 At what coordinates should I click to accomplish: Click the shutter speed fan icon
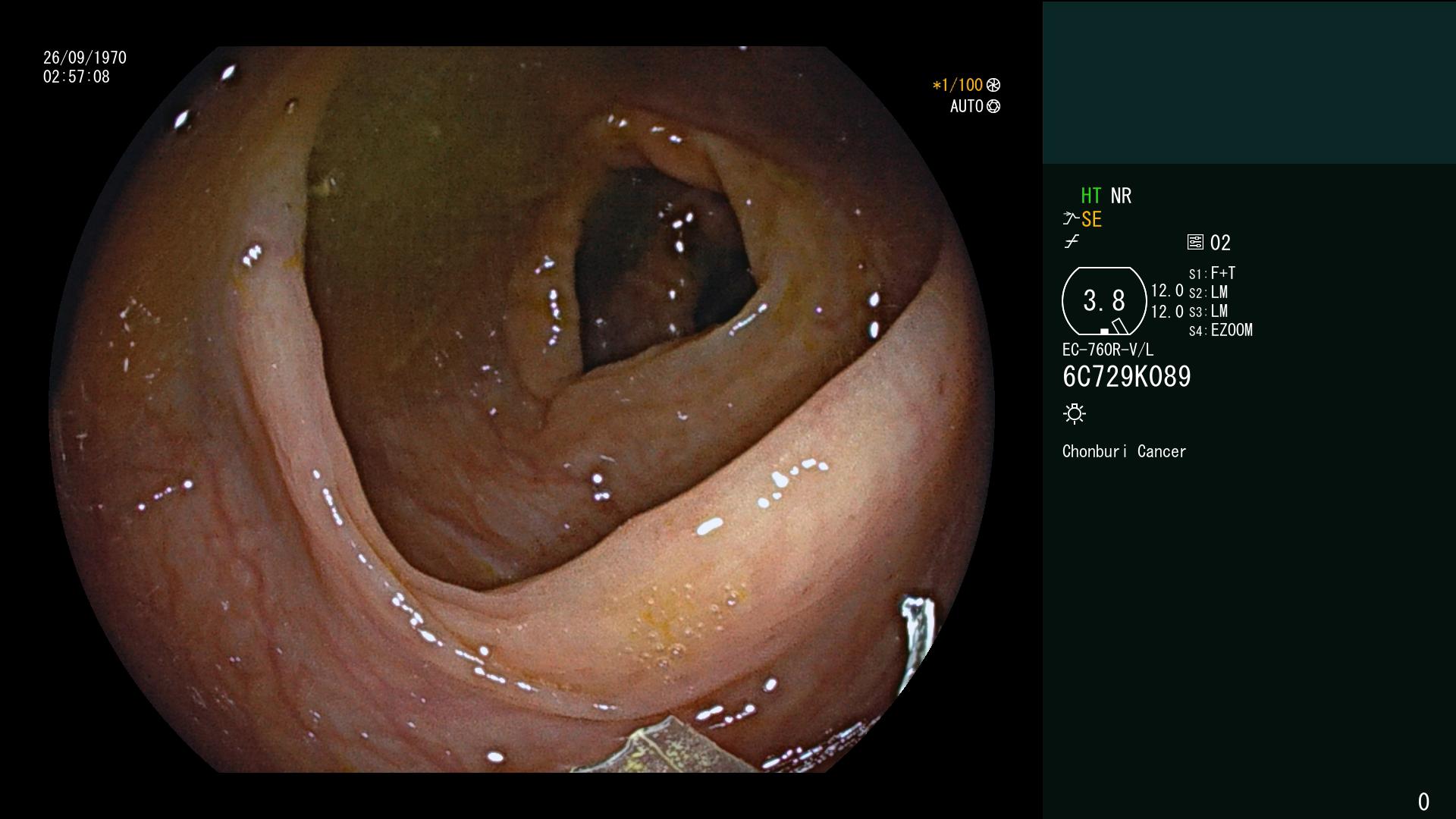pyautogui.click(x=993, y=85)
